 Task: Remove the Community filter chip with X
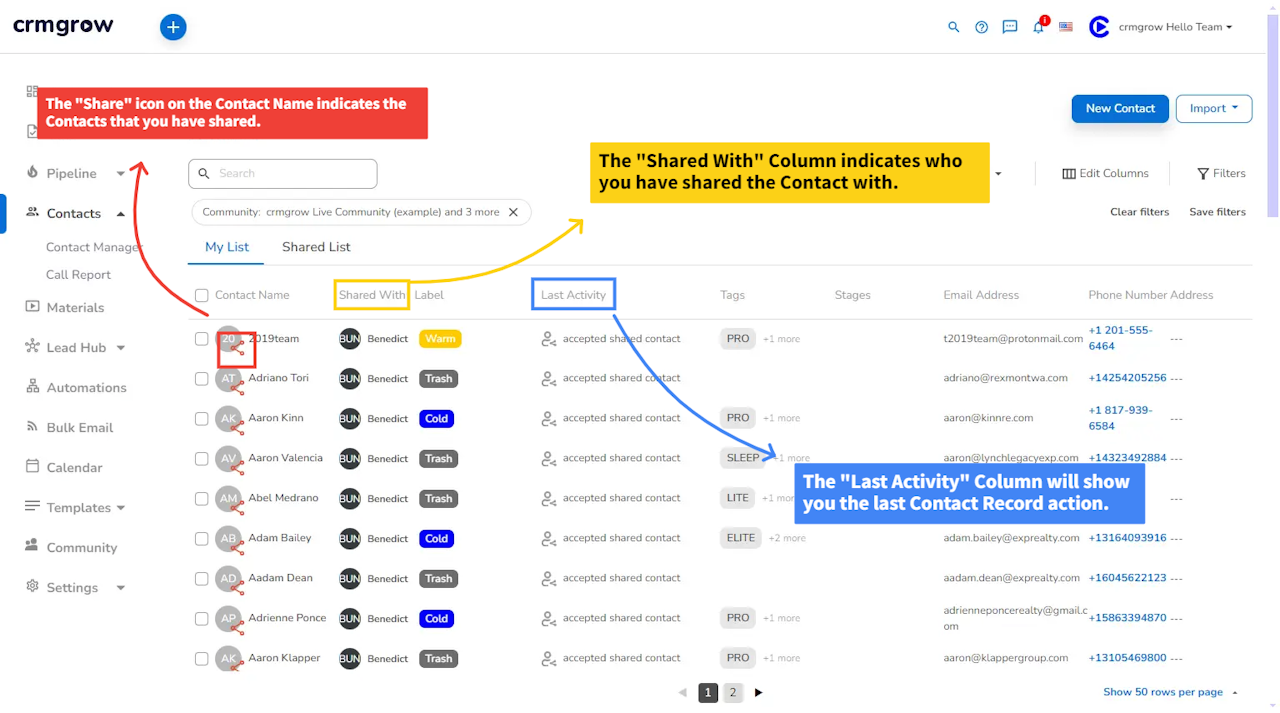(x=513, y=212)
